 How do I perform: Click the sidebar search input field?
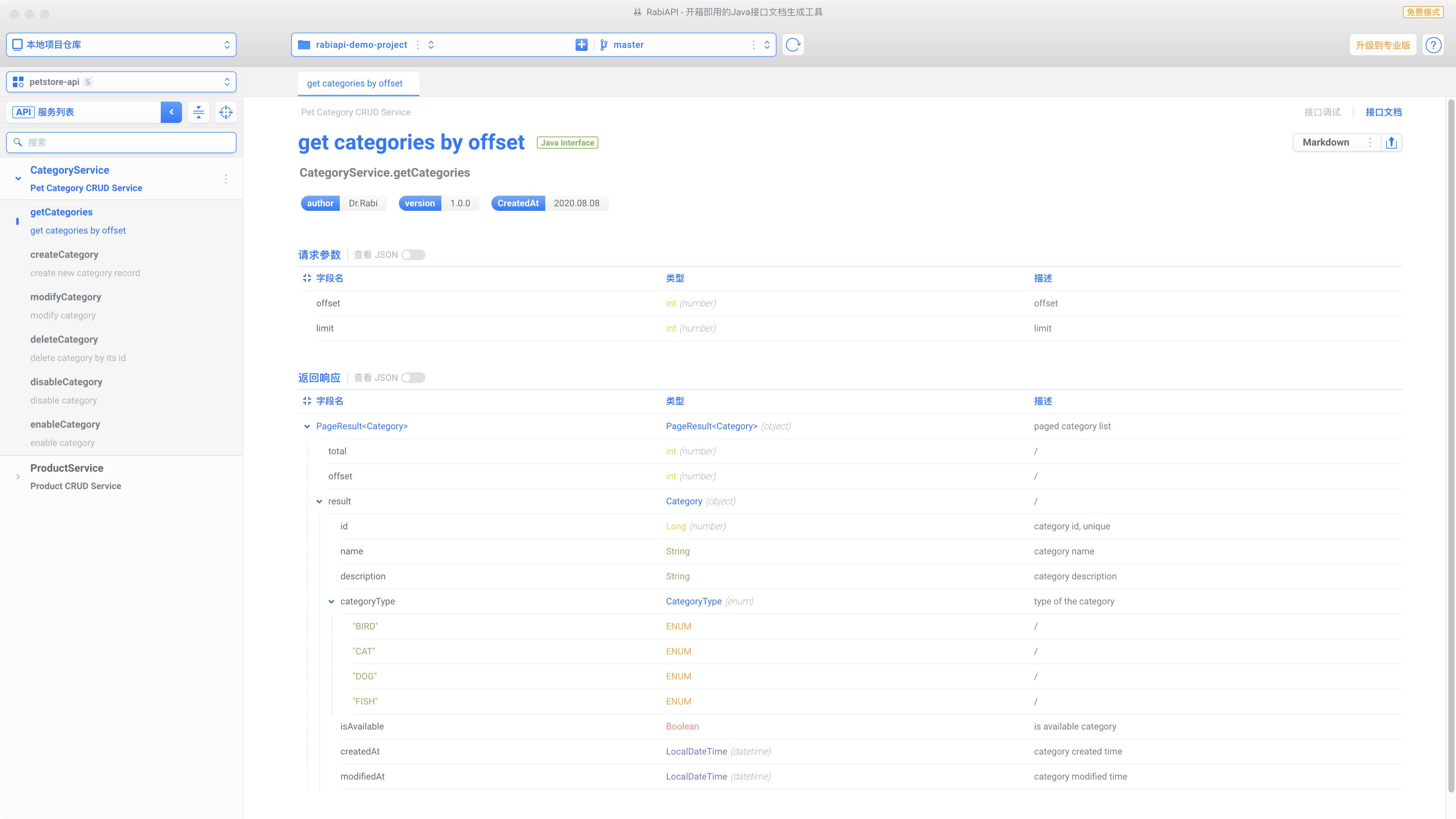[x=121, y=143]
